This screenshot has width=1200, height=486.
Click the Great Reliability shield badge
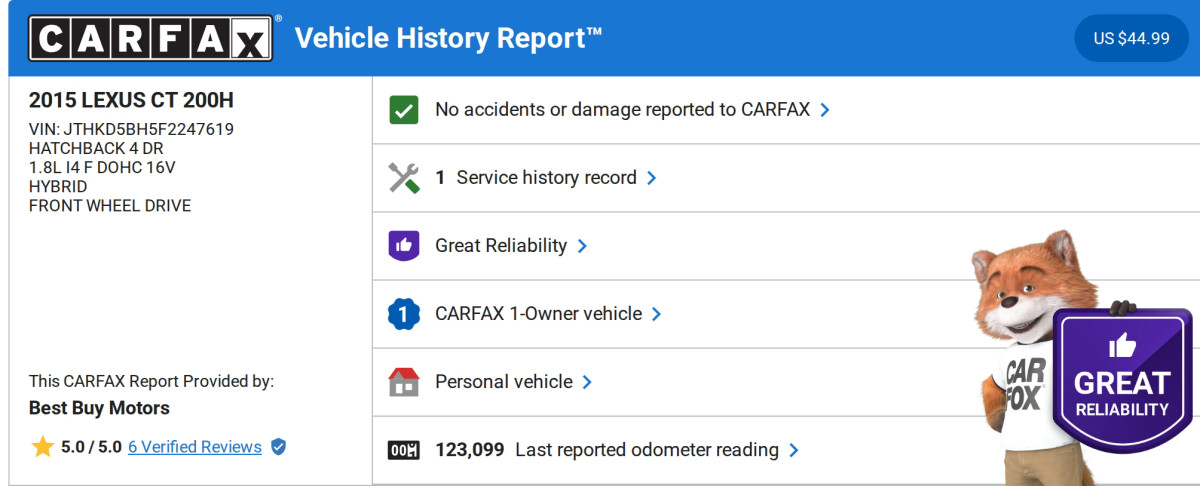tap(1122, 380)
